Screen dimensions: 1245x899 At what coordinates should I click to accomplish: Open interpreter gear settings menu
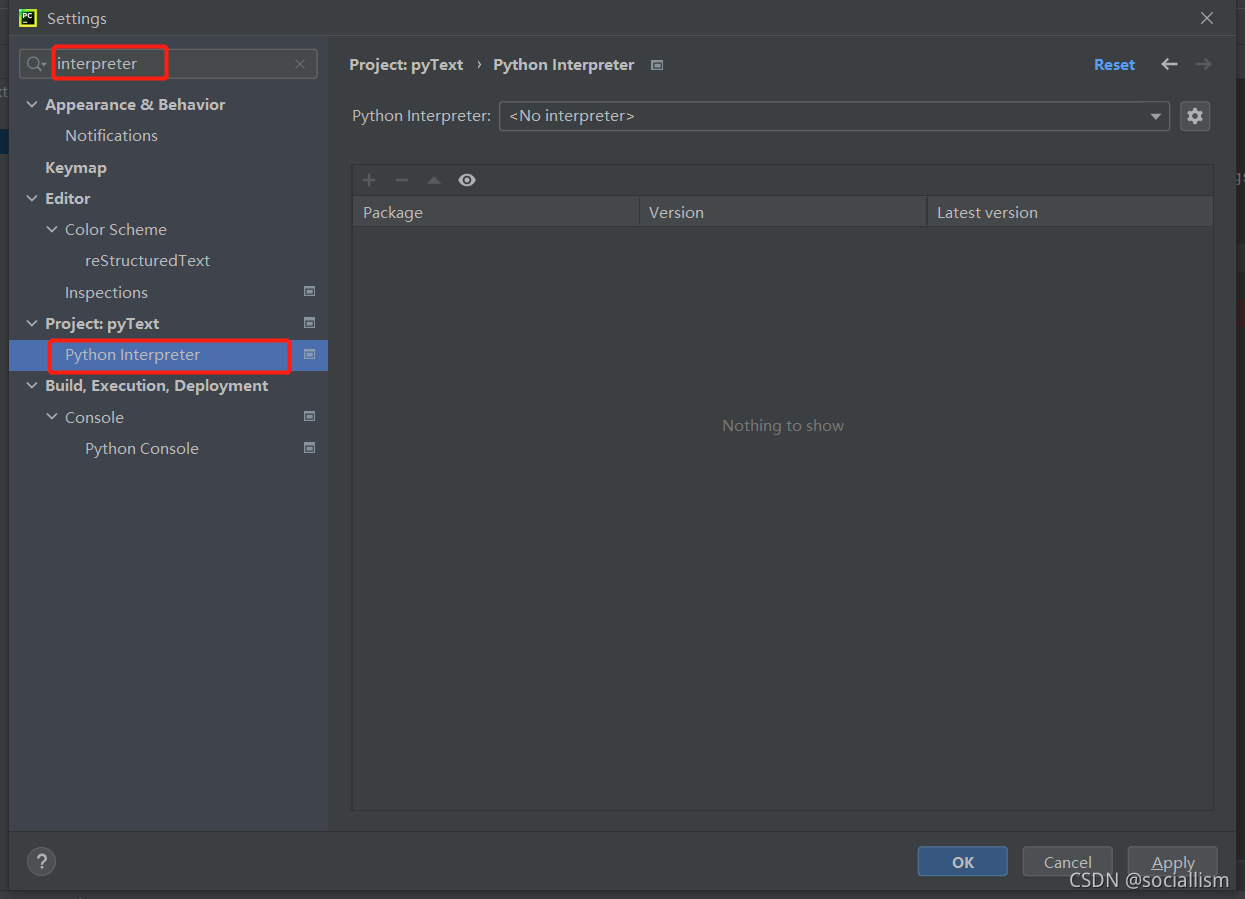[1195, 116]
